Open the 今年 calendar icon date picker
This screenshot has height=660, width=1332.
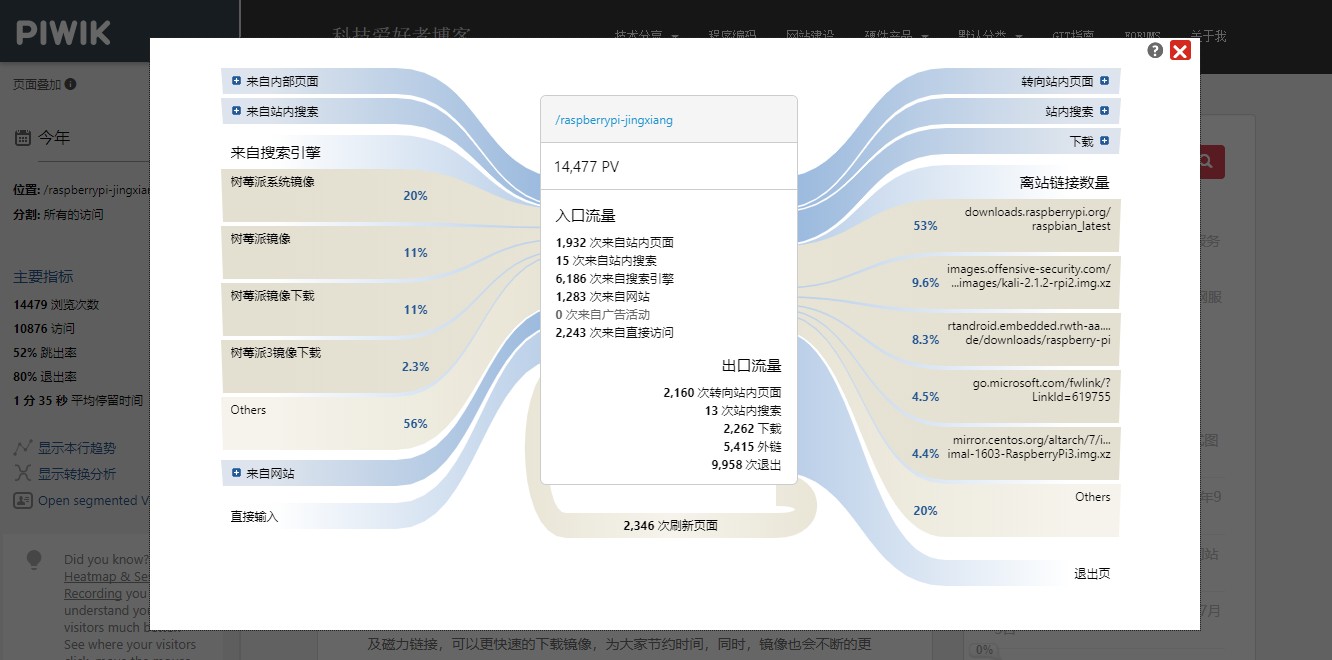[23, 138]
